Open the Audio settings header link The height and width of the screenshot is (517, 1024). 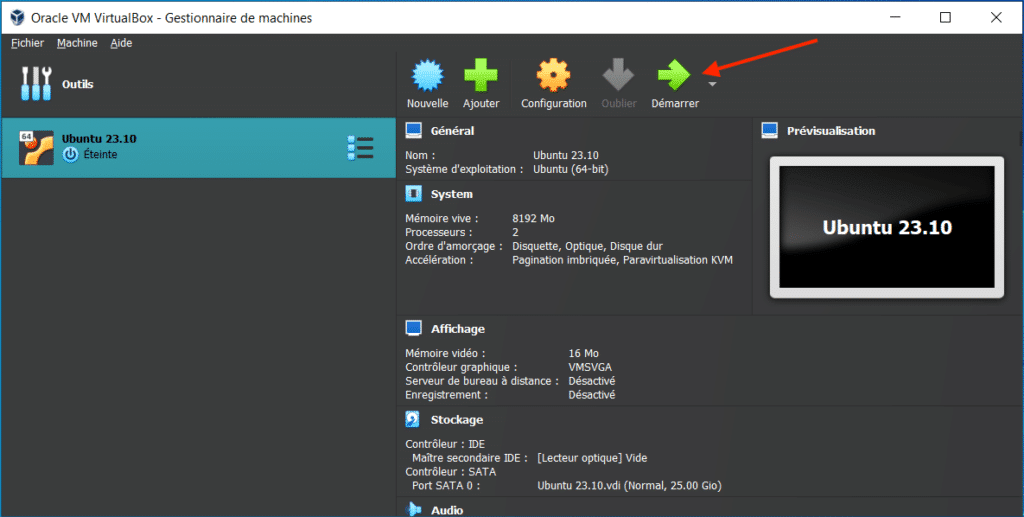pos(447,510)
